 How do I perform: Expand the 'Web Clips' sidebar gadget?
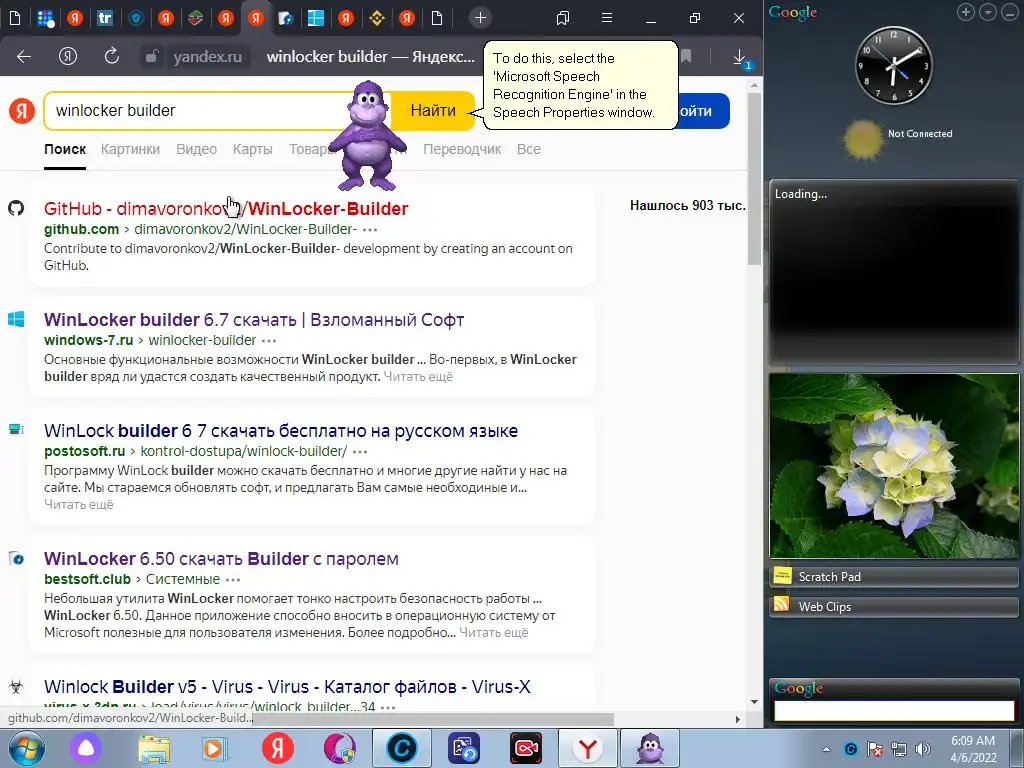pos(894,607)
